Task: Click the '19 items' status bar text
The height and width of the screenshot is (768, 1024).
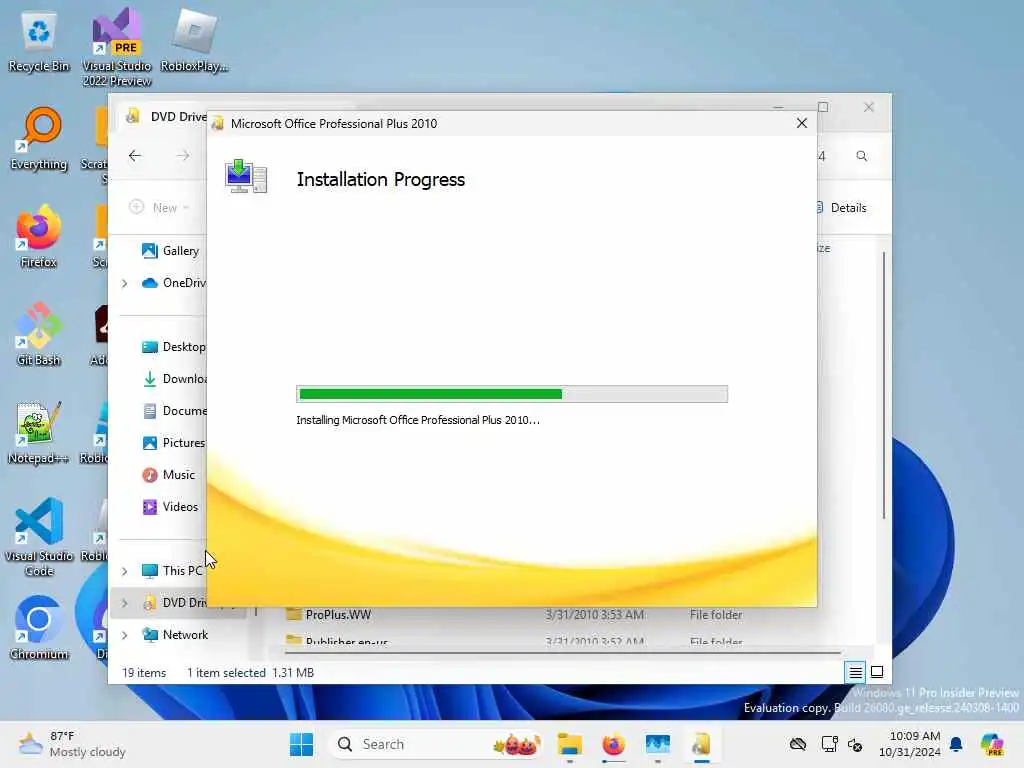Action: point(144,673)
